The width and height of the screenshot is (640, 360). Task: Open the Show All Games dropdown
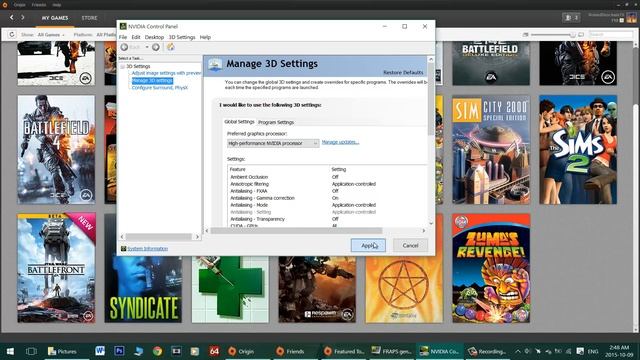coord(51,35)
